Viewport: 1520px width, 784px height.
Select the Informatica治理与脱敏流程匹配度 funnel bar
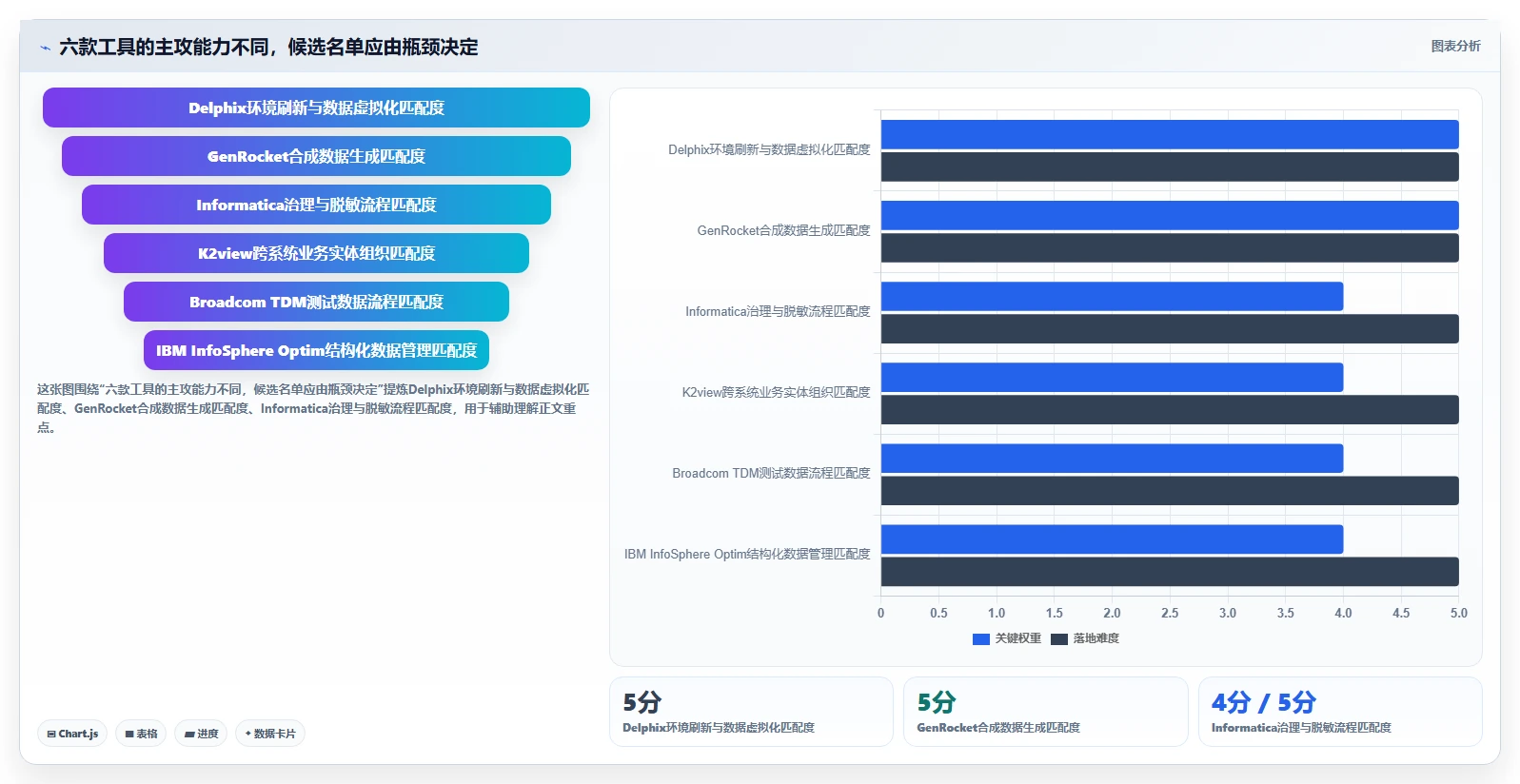point(316,205)
